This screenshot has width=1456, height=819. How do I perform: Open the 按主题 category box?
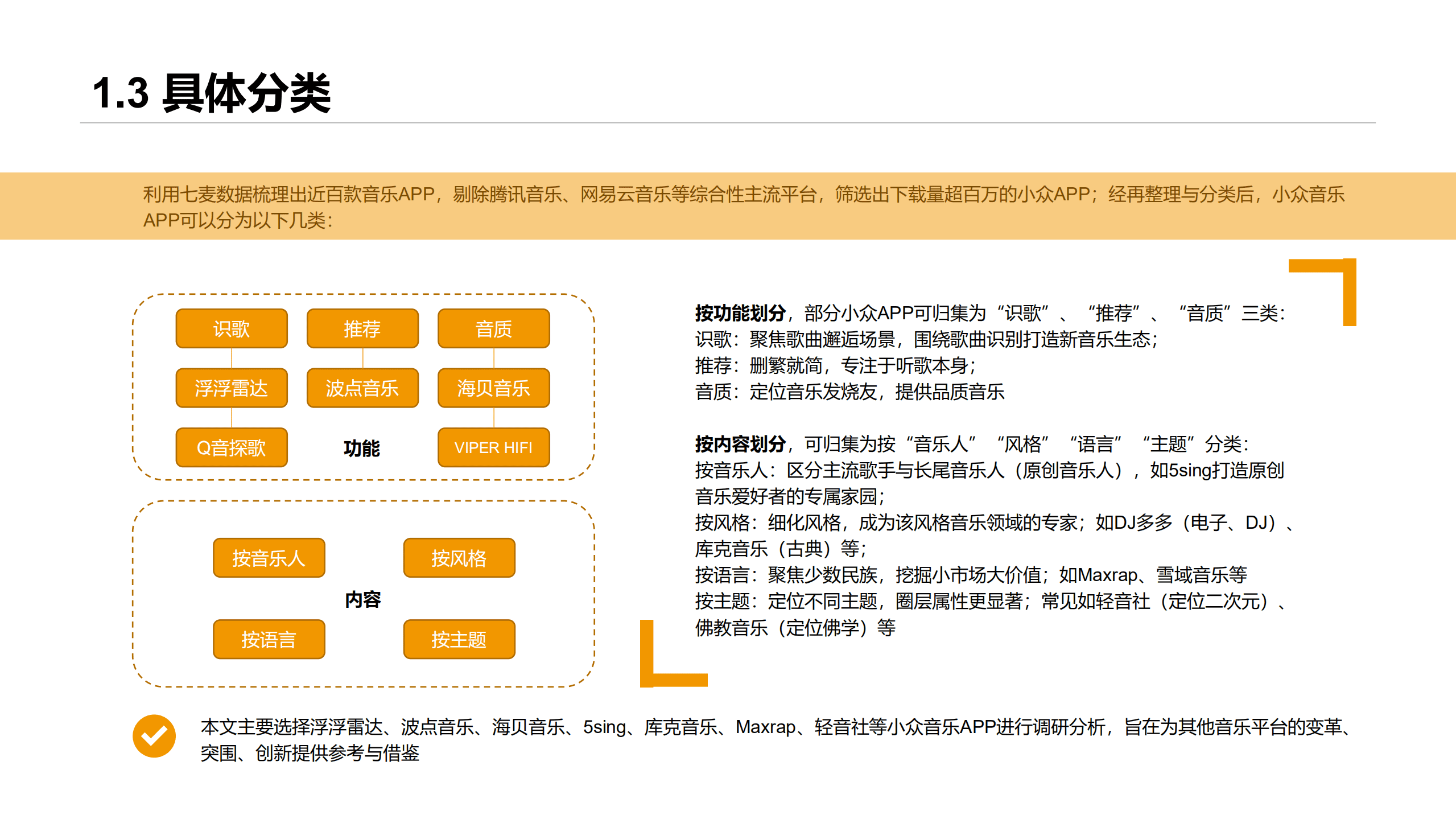[459, 640]
